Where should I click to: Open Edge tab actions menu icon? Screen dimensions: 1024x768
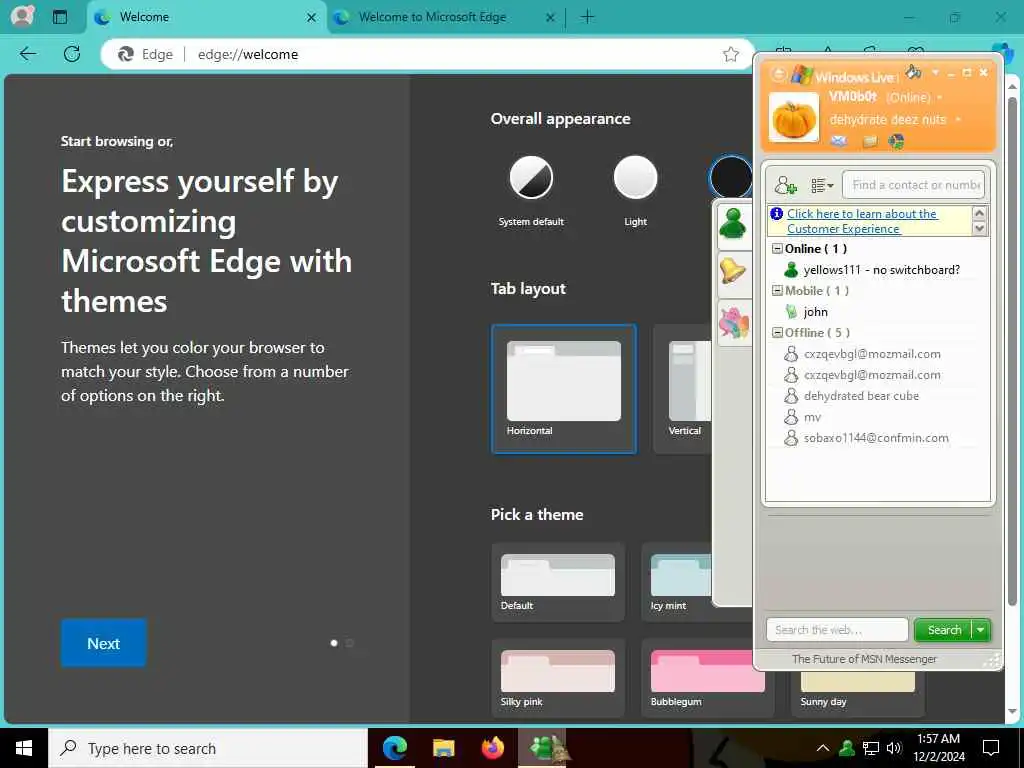(59, 17)
